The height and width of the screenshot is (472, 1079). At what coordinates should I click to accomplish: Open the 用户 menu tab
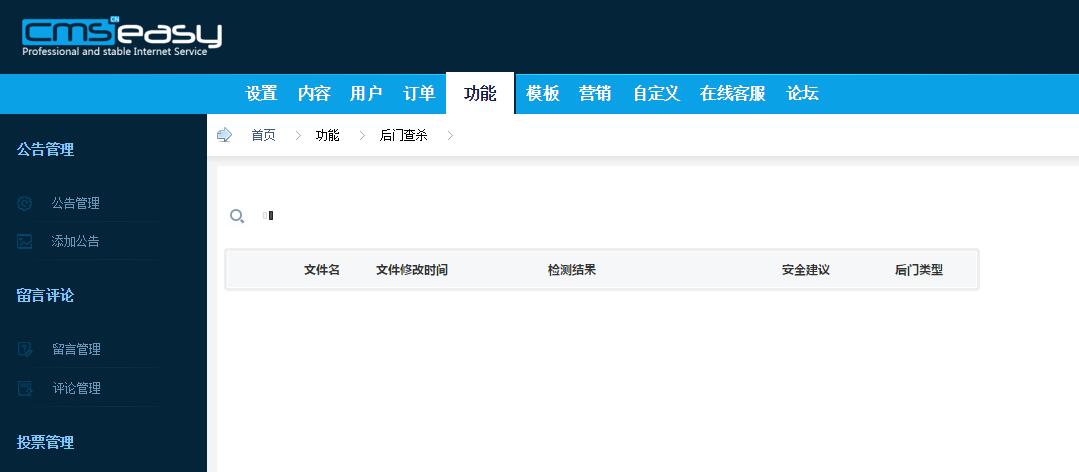(366, 94)
